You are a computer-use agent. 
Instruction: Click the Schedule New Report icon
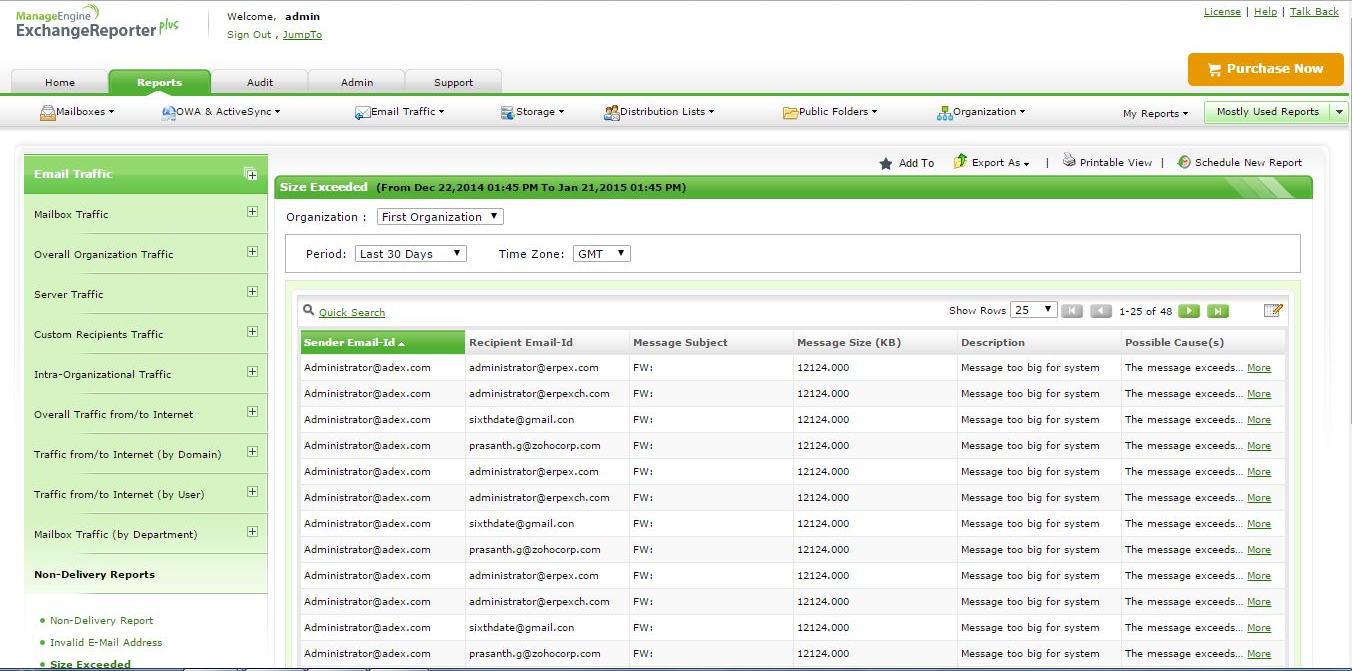tap(1184, 162)
